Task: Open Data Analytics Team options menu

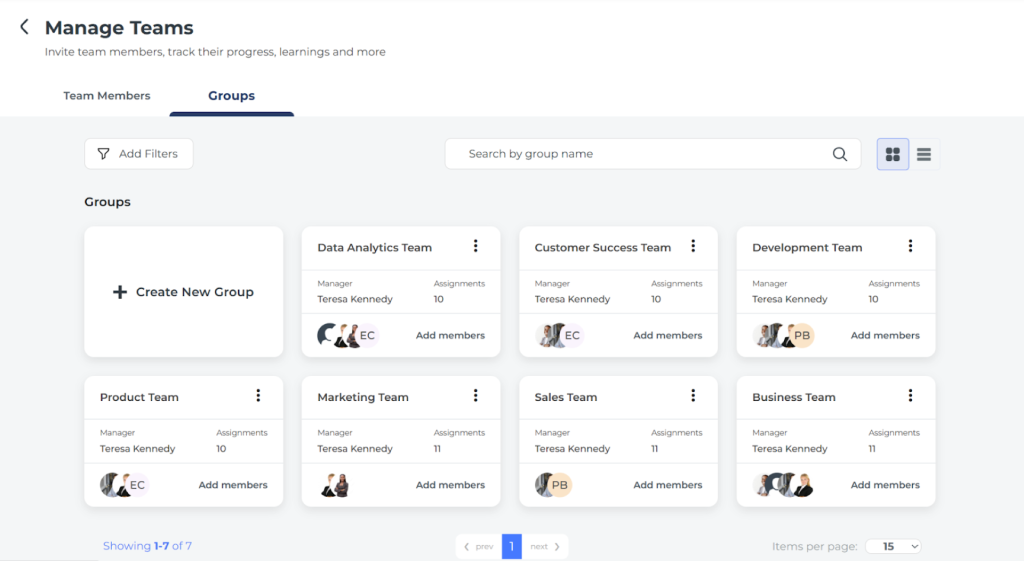Action: pos(476,246)
